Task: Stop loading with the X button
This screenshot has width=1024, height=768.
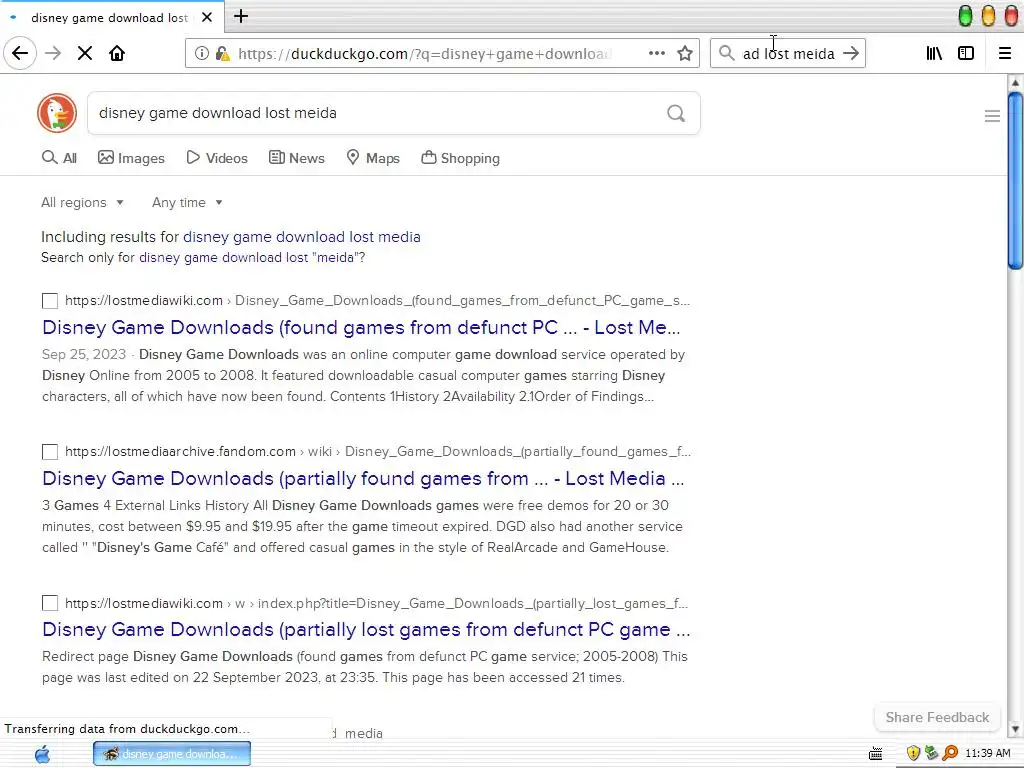Action: [x=85, y=53]
